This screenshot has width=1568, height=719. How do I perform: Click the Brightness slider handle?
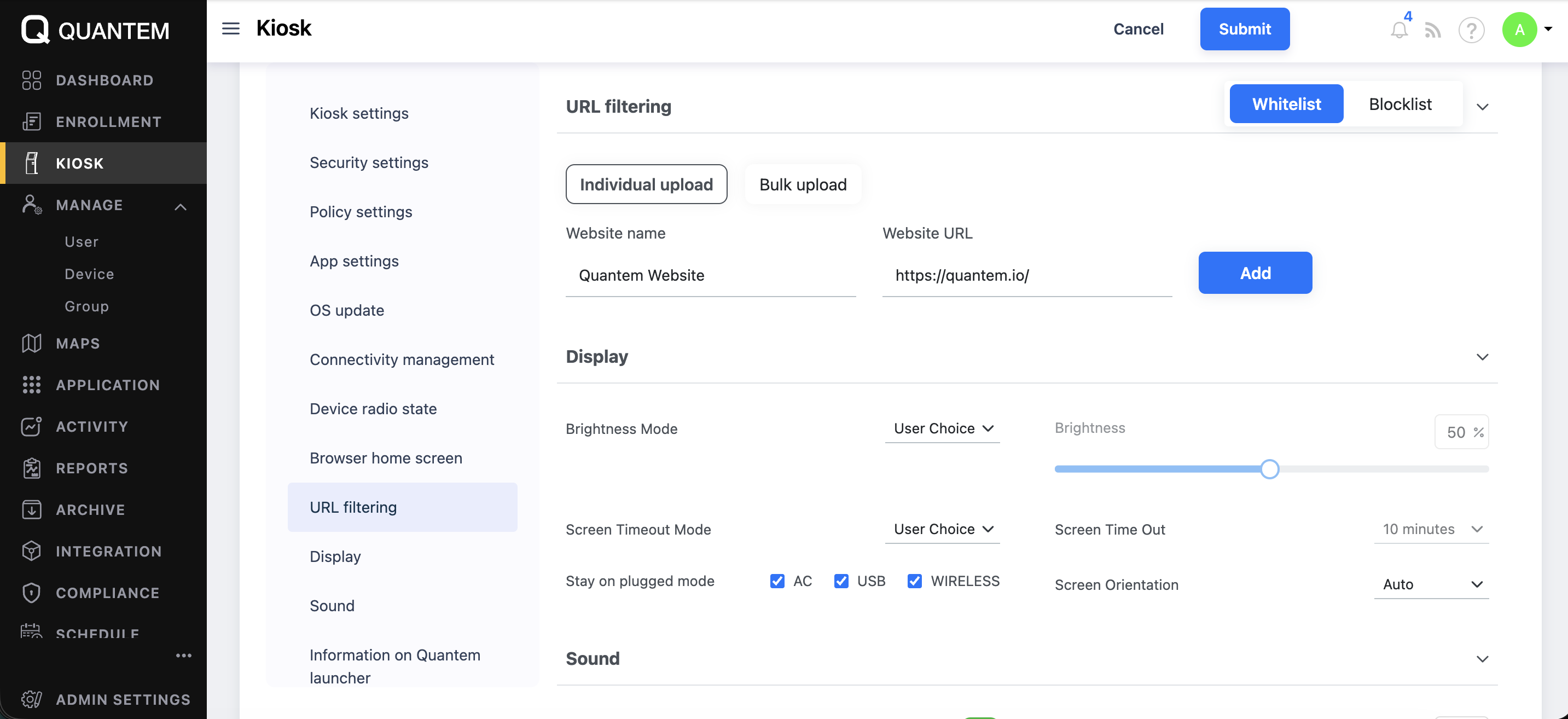pos(1269,469)
